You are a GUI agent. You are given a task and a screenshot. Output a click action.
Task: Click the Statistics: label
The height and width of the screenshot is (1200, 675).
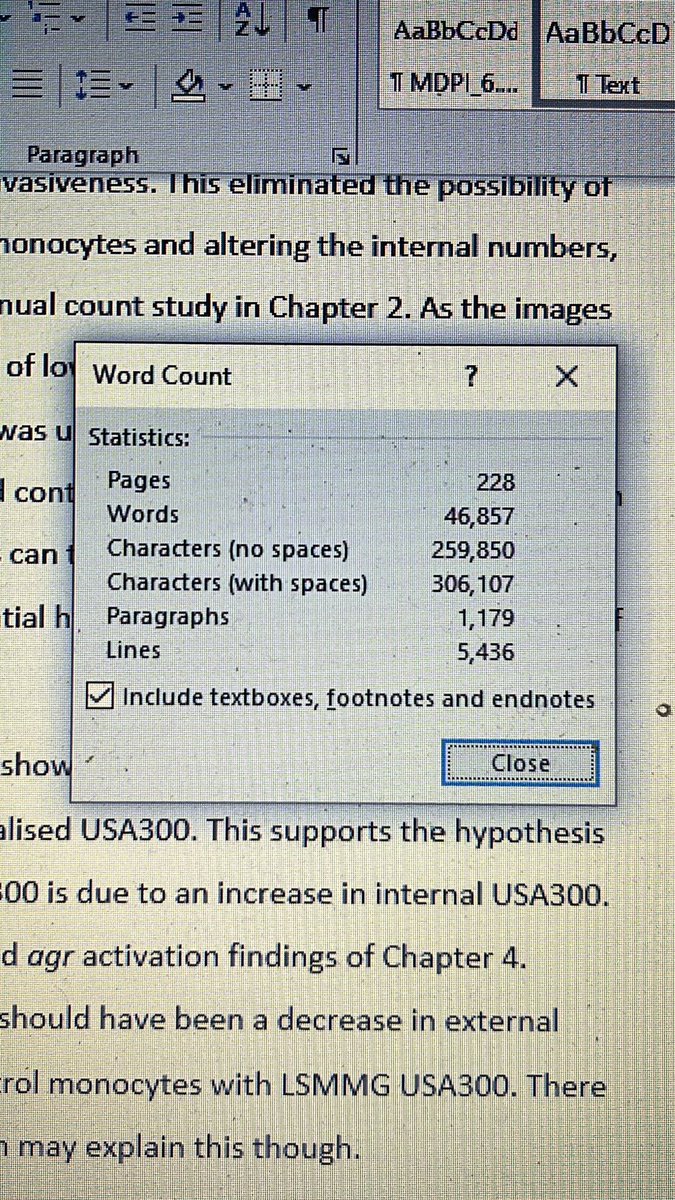(x=140, y=438)
